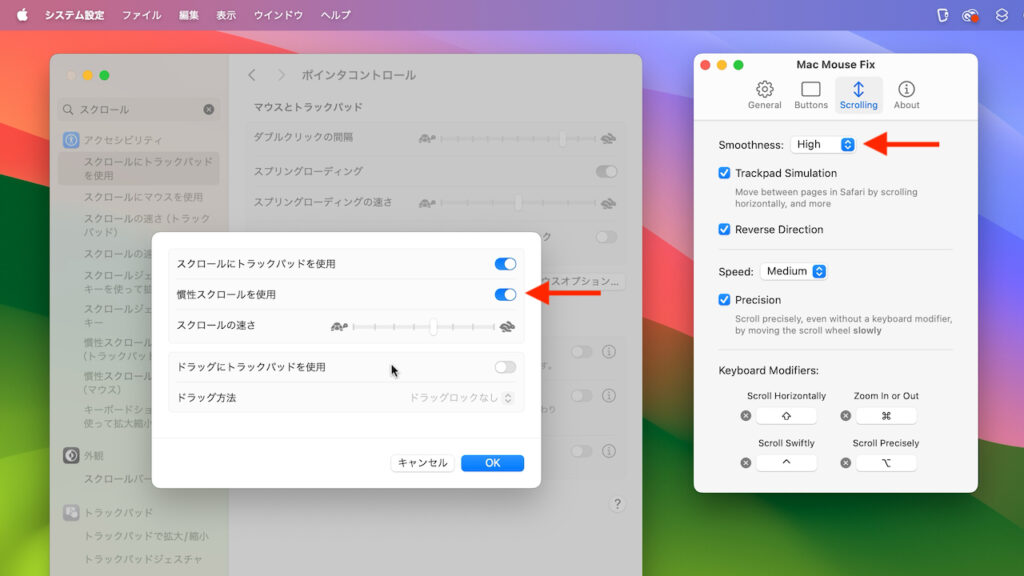Clear the スクロール search field with the x

[x=208, y=109]
